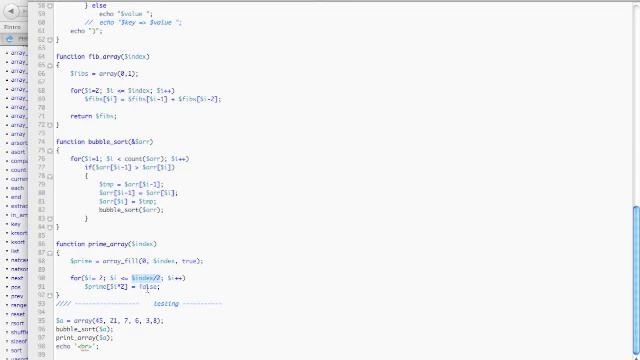Place cursor on 'function fib_array($index)' line

(x=103, y=57)
